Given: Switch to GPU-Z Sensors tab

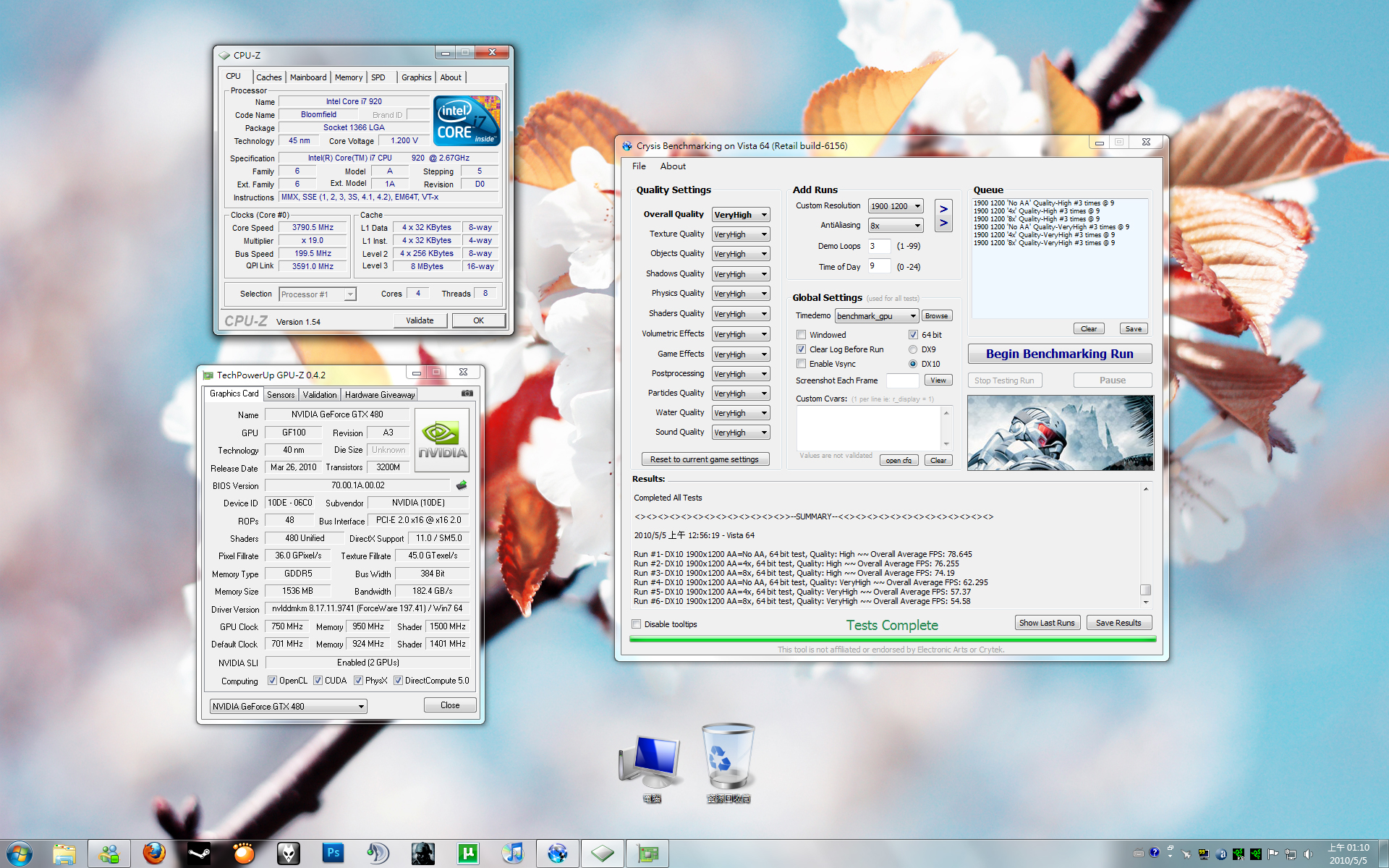Looking at the screenshot, I should [x=281, y=395].
